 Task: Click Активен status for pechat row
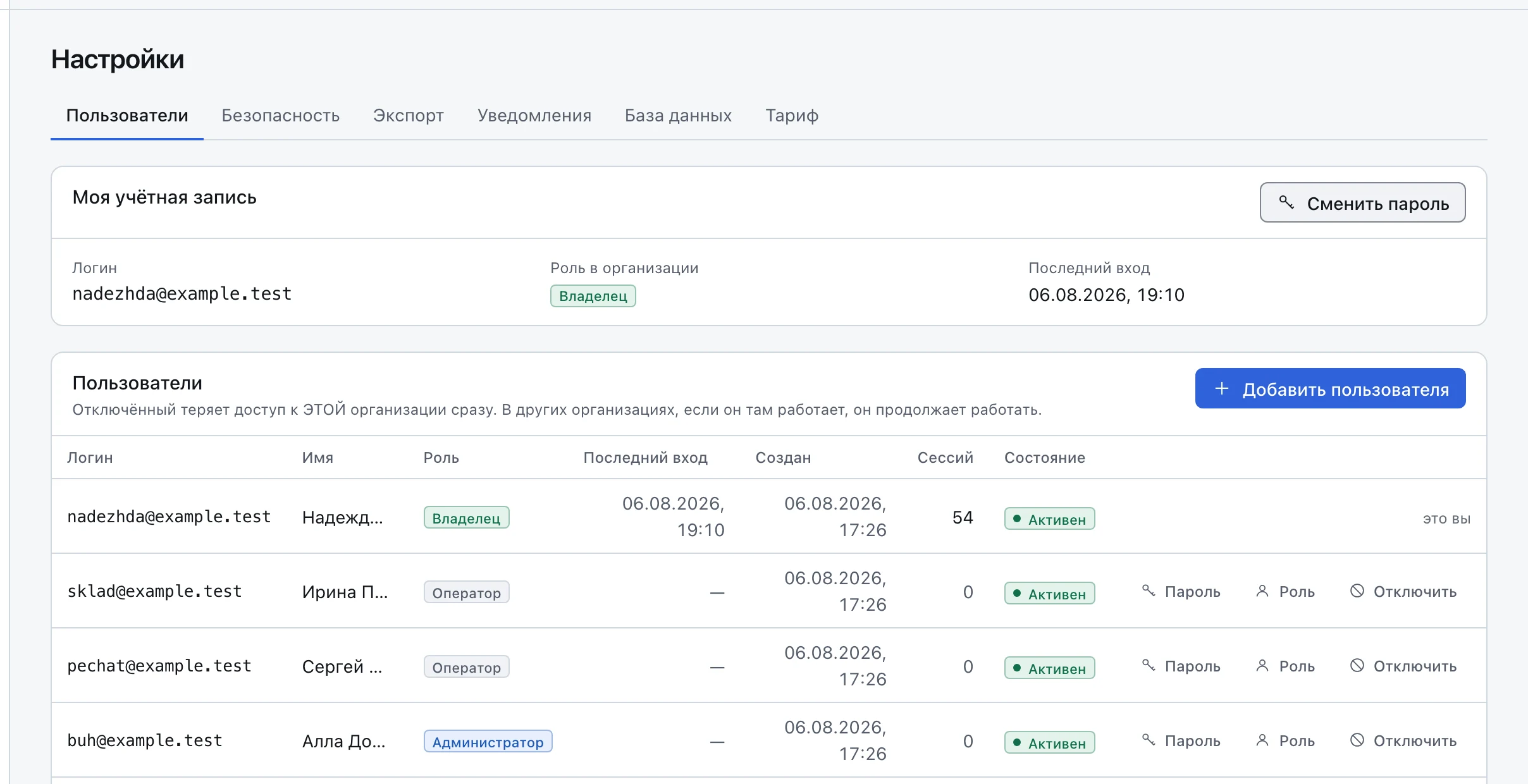point(1049,668)
